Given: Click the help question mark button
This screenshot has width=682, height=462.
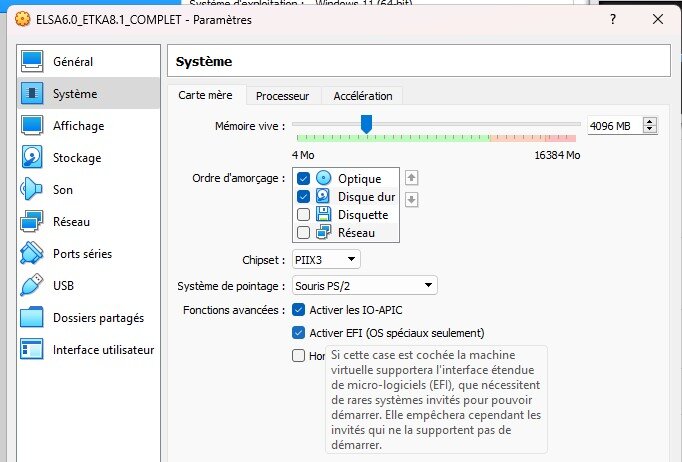Looking at the screenshot, I should pos(613,19).
